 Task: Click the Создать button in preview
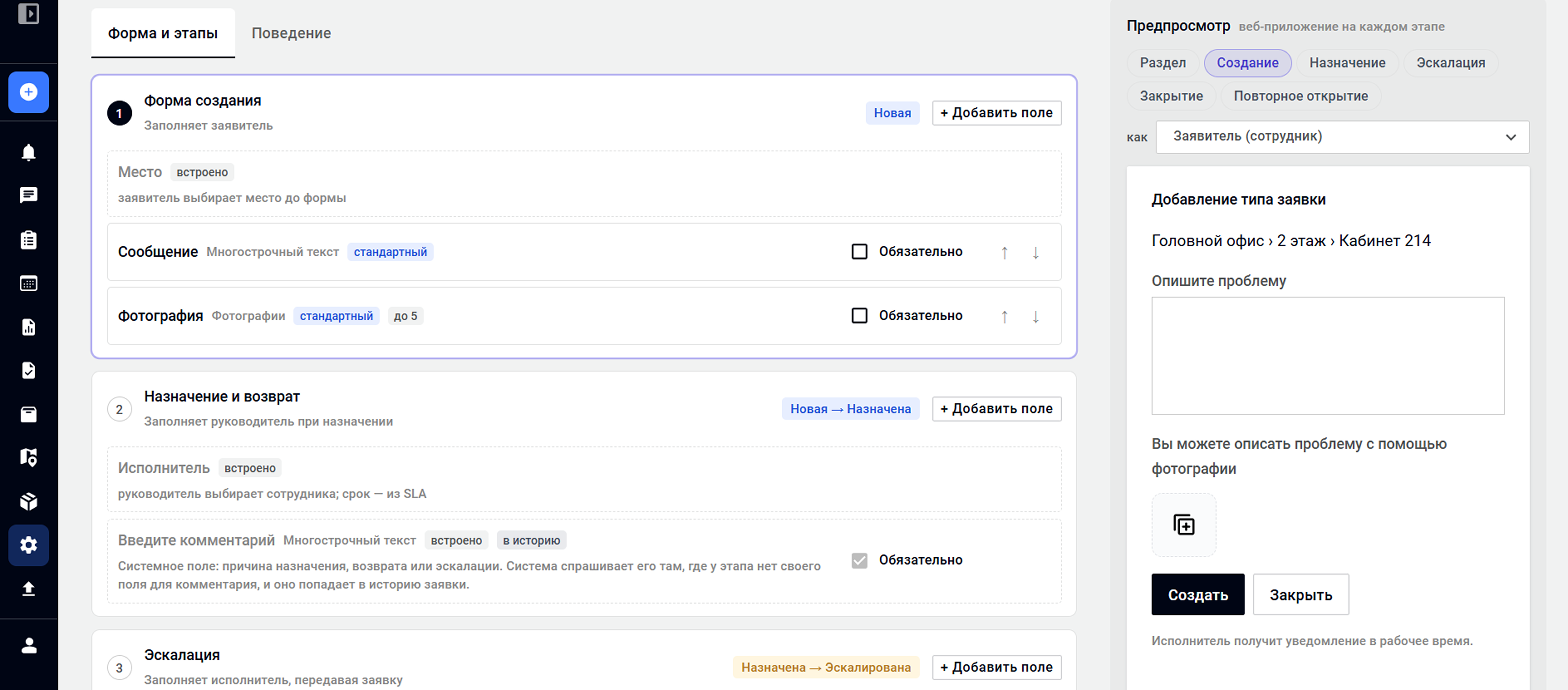[x=1197, y=594]
